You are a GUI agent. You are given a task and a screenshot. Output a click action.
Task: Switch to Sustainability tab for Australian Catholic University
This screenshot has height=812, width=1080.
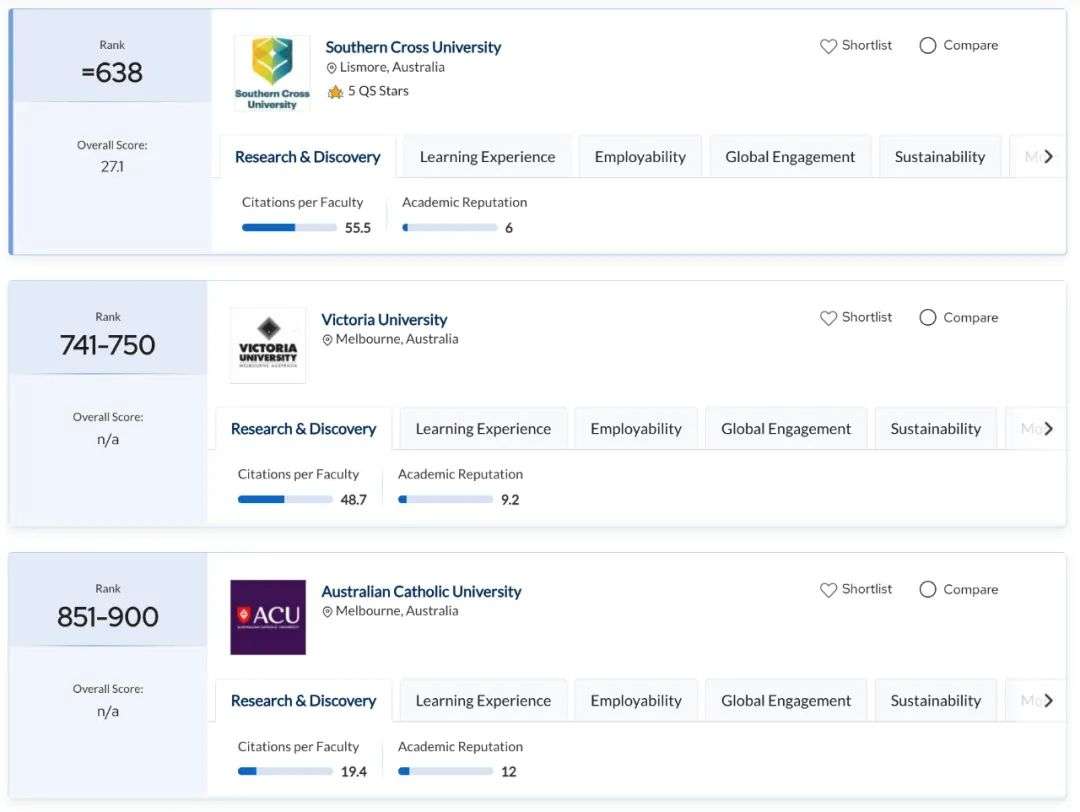(935, 701)
